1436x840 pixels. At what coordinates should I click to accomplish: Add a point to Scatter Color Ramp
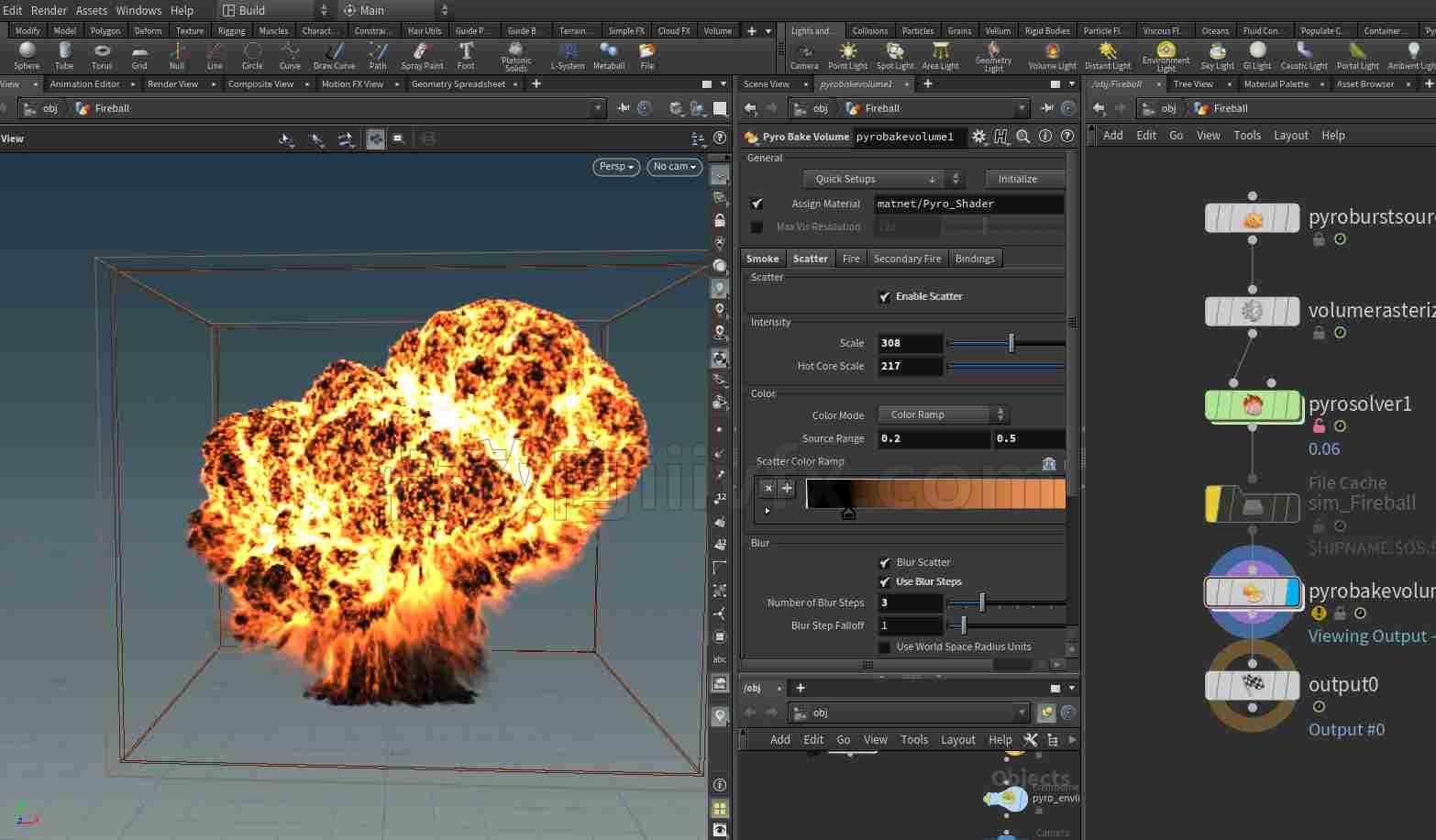[786, 488]
